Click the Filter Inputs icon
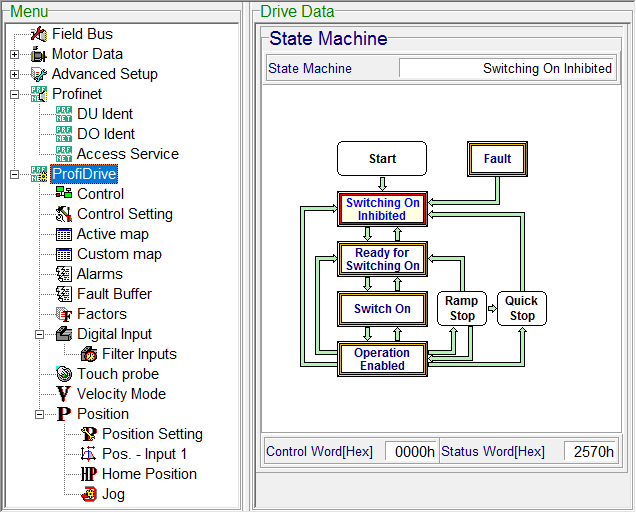The width and height of the screenshot is (636, 513). (x=89, y=354)
